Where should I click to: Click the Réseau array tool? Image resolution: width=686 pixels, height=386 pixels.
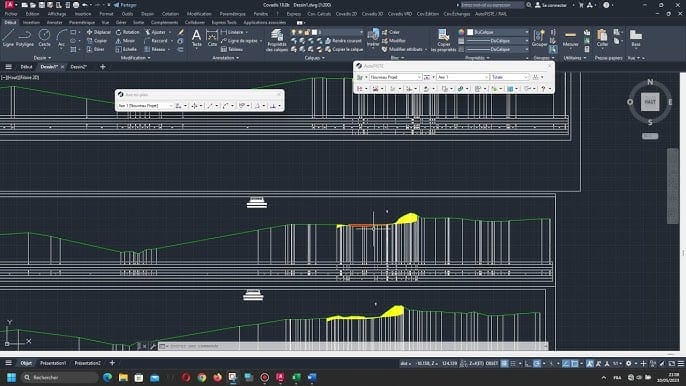pyautogui.click(x=155, y=49)
